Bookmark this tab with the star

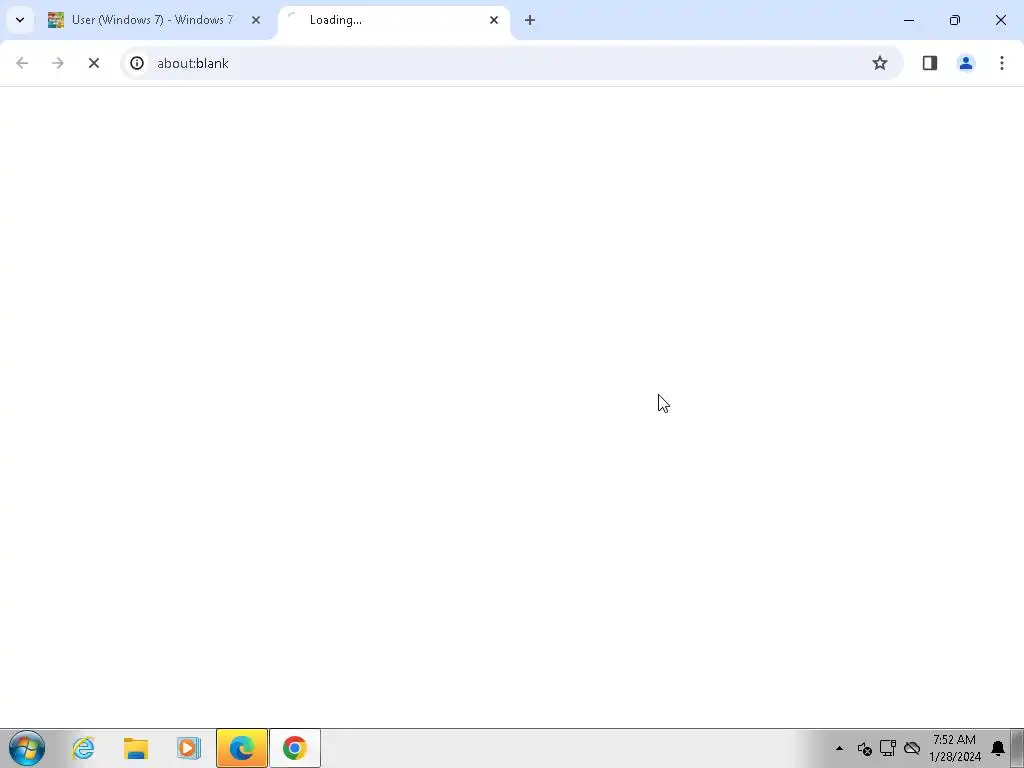pyautogui.click(x=880, y=63)
